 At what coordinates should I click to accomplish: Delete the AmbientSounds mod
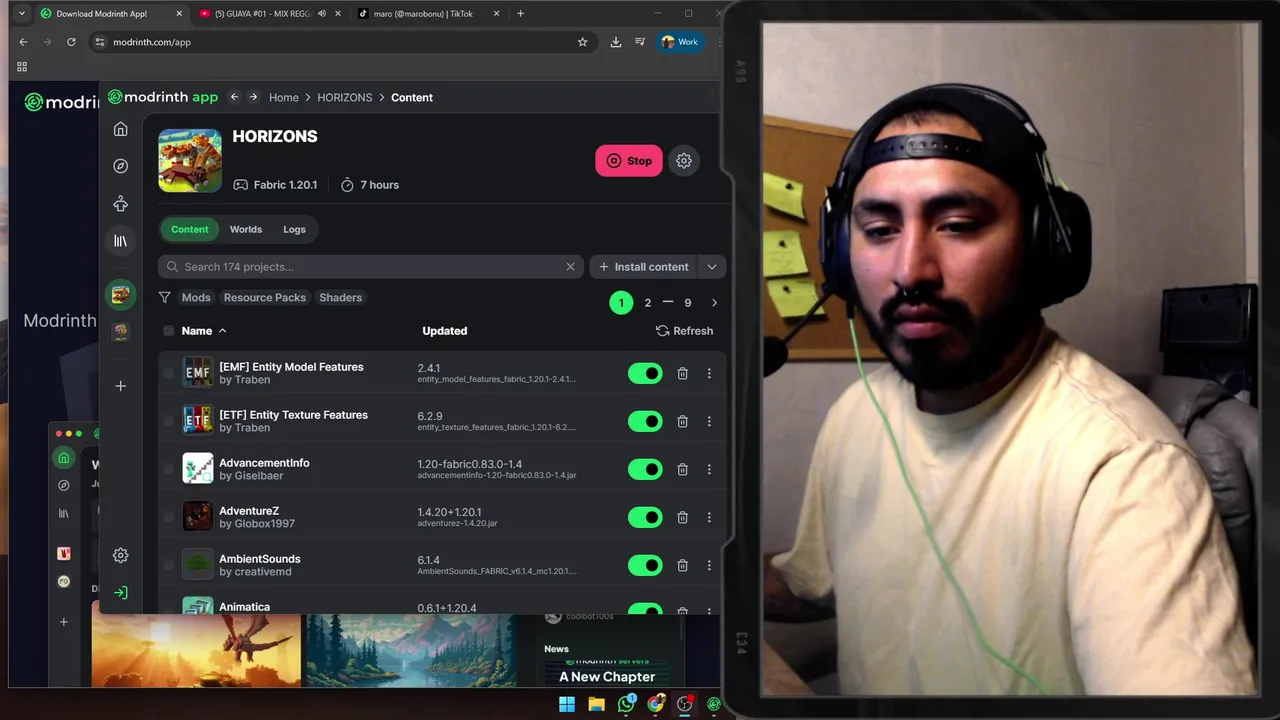(x=682, y=565)
